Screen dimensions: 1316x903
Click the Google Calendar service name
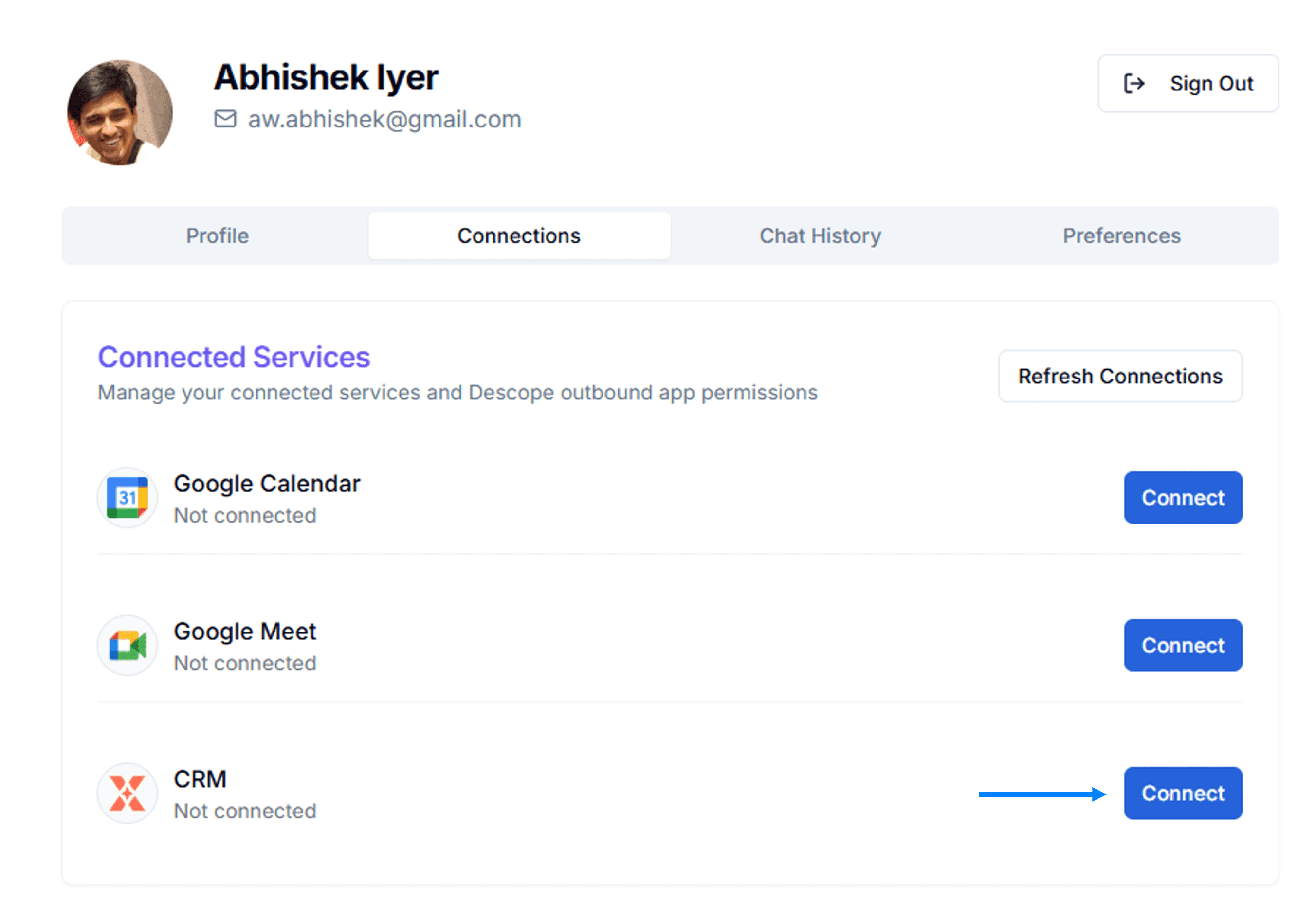tap(267, 484)
